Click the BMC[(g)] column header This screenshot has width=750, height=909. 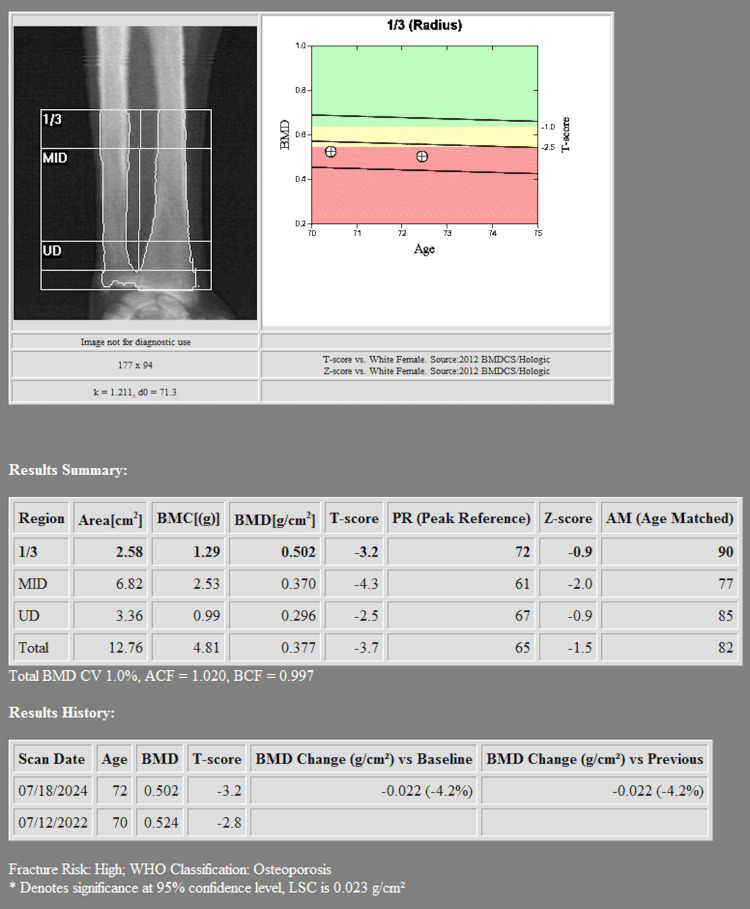(x=188, y=518)
